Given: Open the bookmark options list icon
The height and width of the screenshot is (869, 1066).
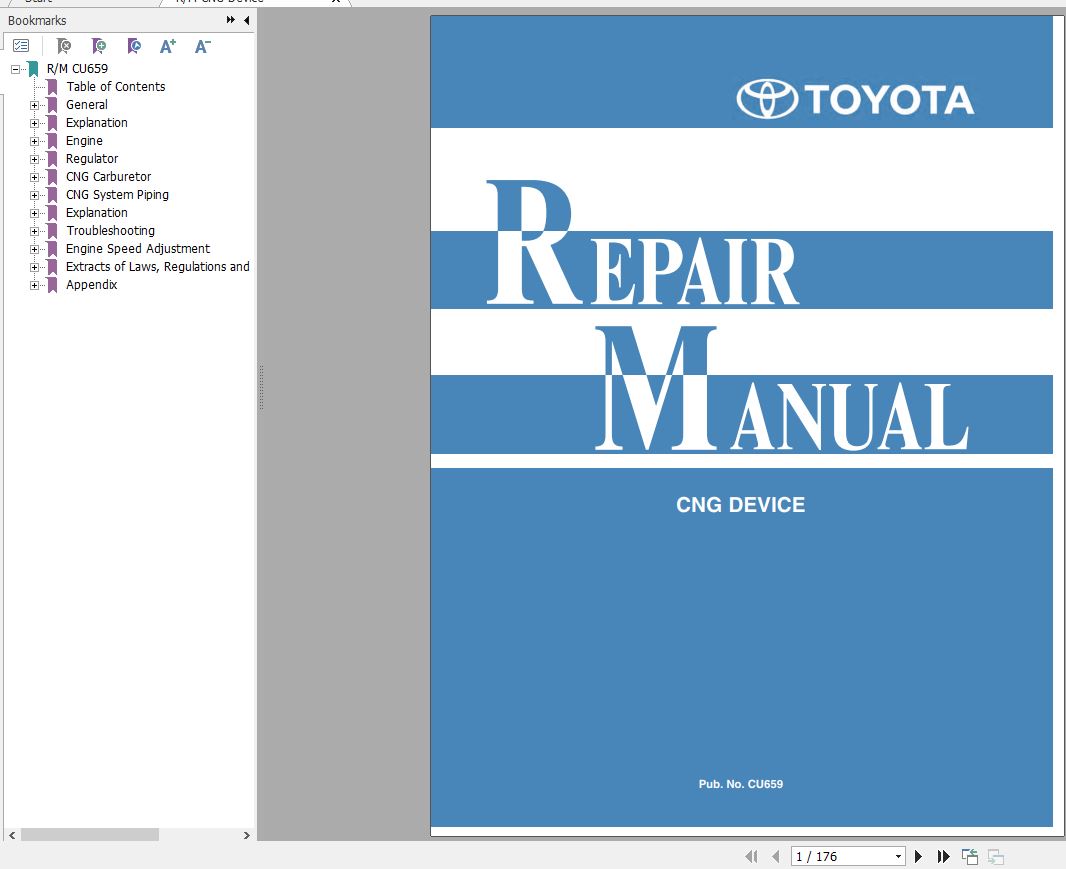Looking at the screenshot, I should [x=21, y=46].
